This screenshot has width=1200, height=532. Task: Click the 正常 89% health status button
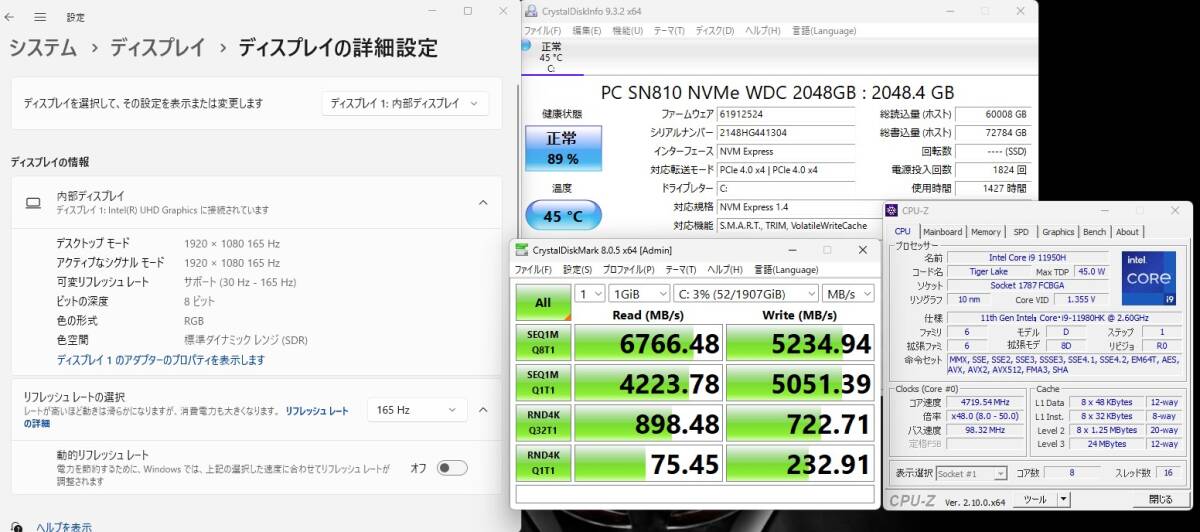point(563,147)
